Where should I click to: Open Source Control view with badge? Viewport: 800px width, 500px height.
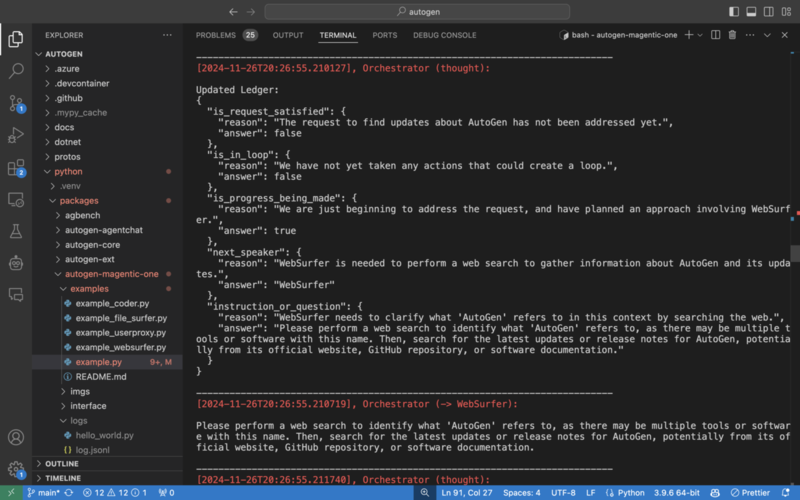(x=16, y=104)
